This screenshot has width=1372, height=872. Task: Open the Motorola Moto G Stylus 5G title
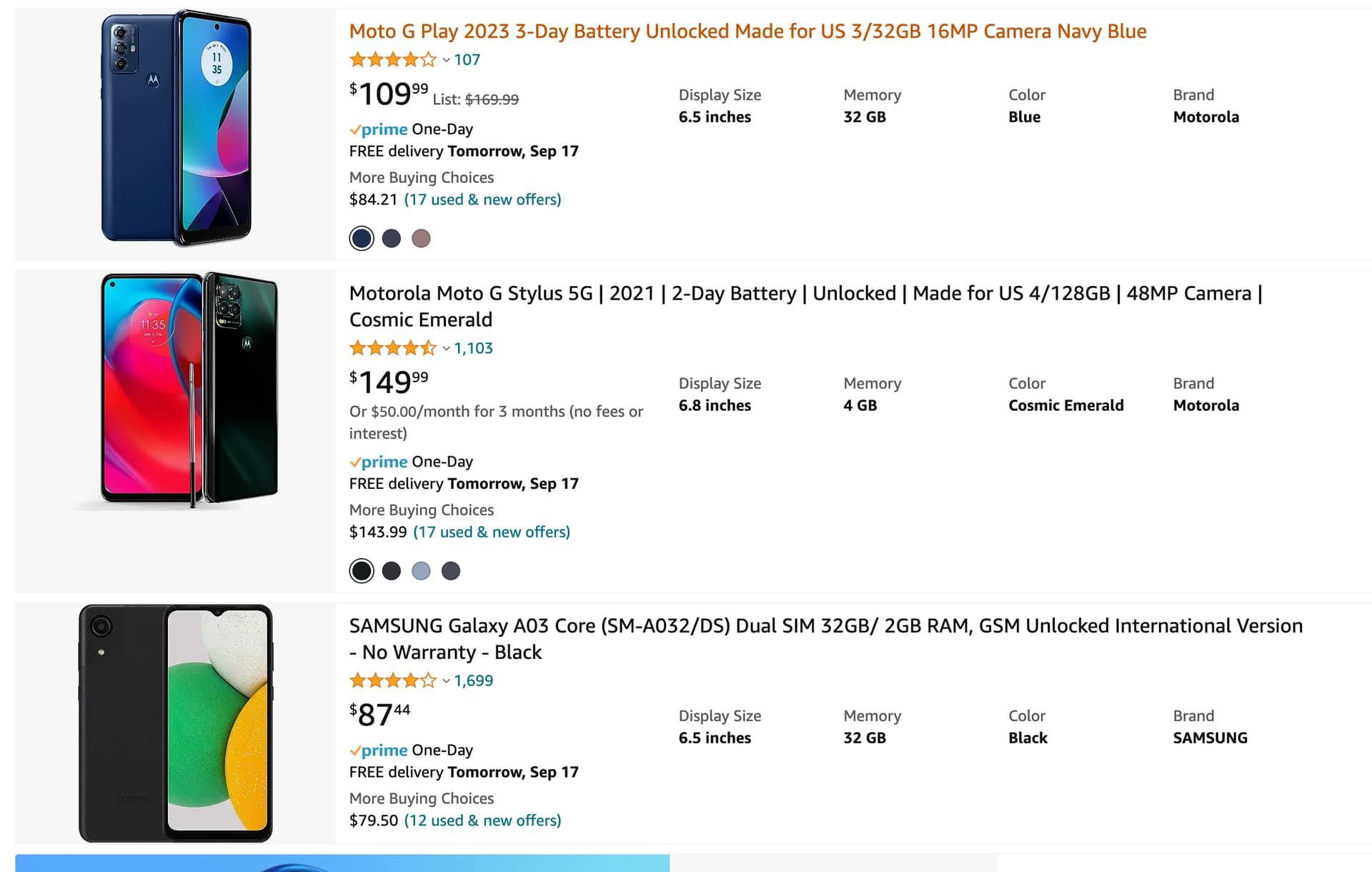pyautogui.click(x=805, y=294)
